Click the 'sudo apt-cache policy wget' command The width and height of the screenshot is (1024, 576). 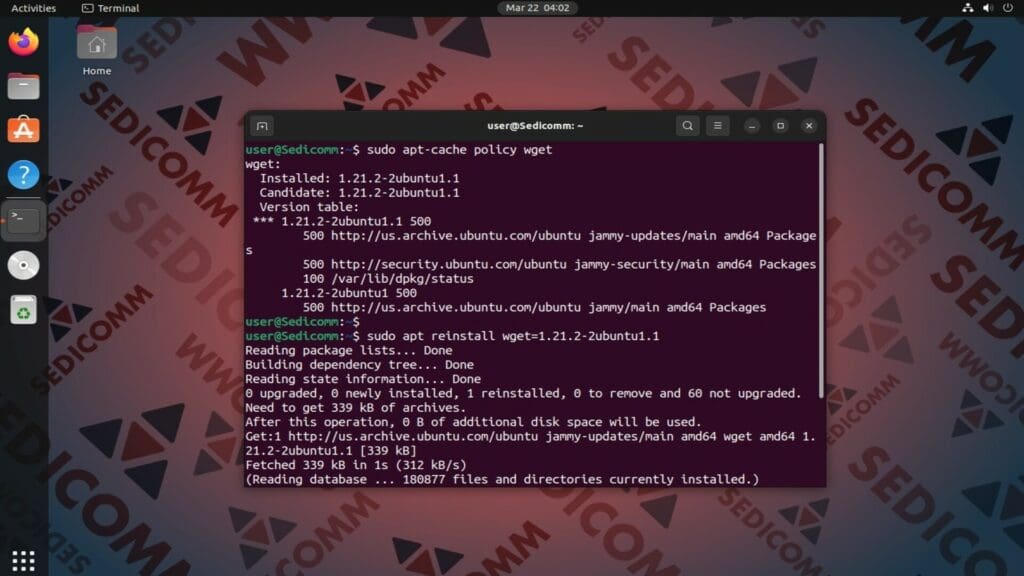coord(459,150)
